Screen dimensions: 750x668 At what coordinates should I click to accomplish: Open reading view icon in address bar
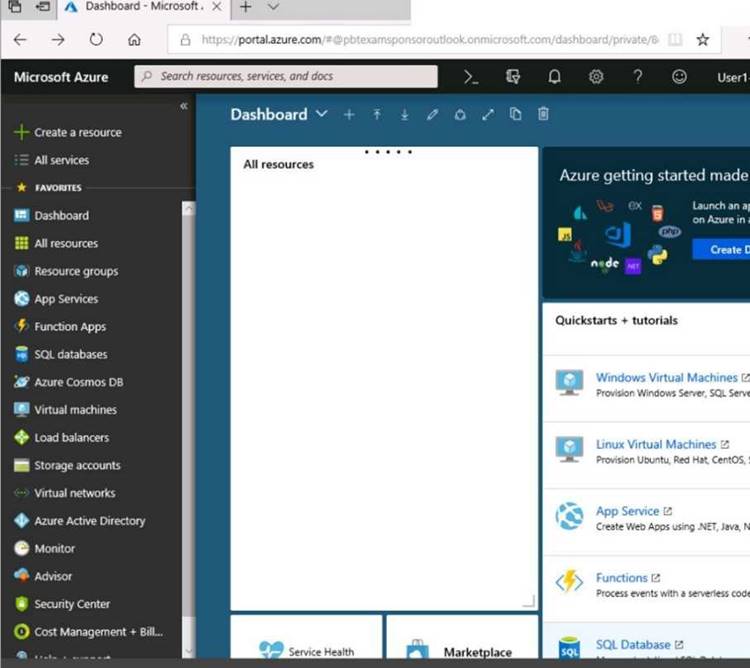(675, 40)
